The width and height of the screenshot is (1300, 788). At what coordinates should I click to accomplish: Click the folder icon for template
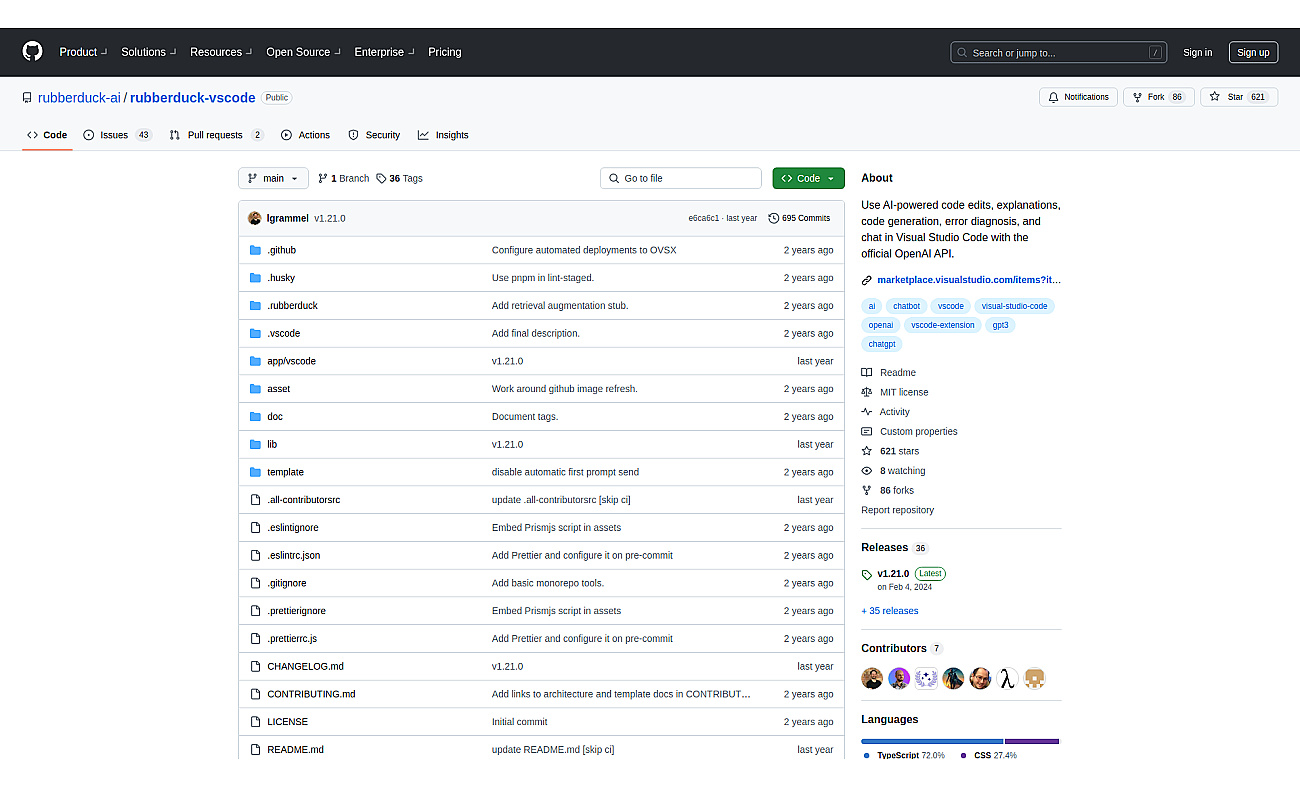pyautogui.click(x=256, y=472)
